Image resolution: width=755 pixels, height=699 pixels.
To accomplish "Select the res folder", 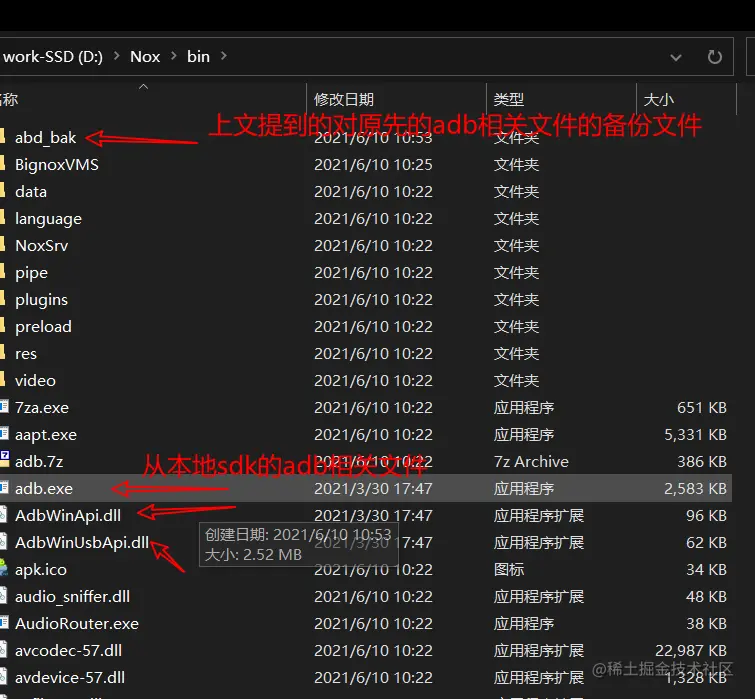I will tap(26, 354).
